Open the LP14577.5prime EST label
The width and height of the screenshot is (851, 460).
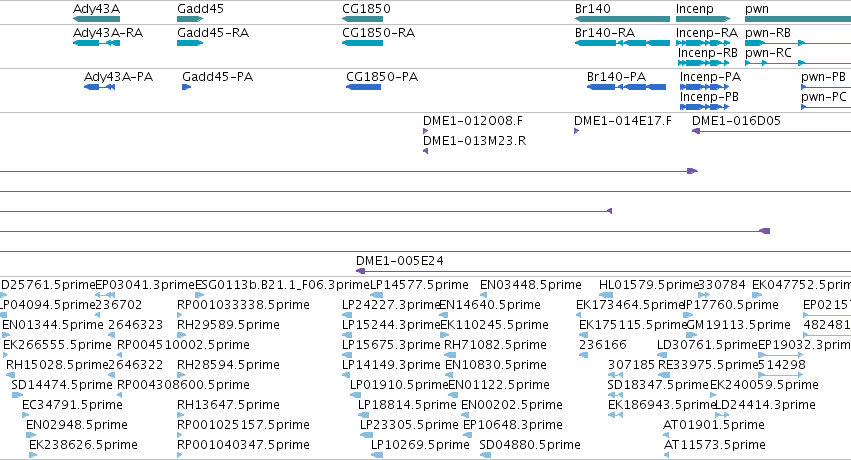[419, 285]
